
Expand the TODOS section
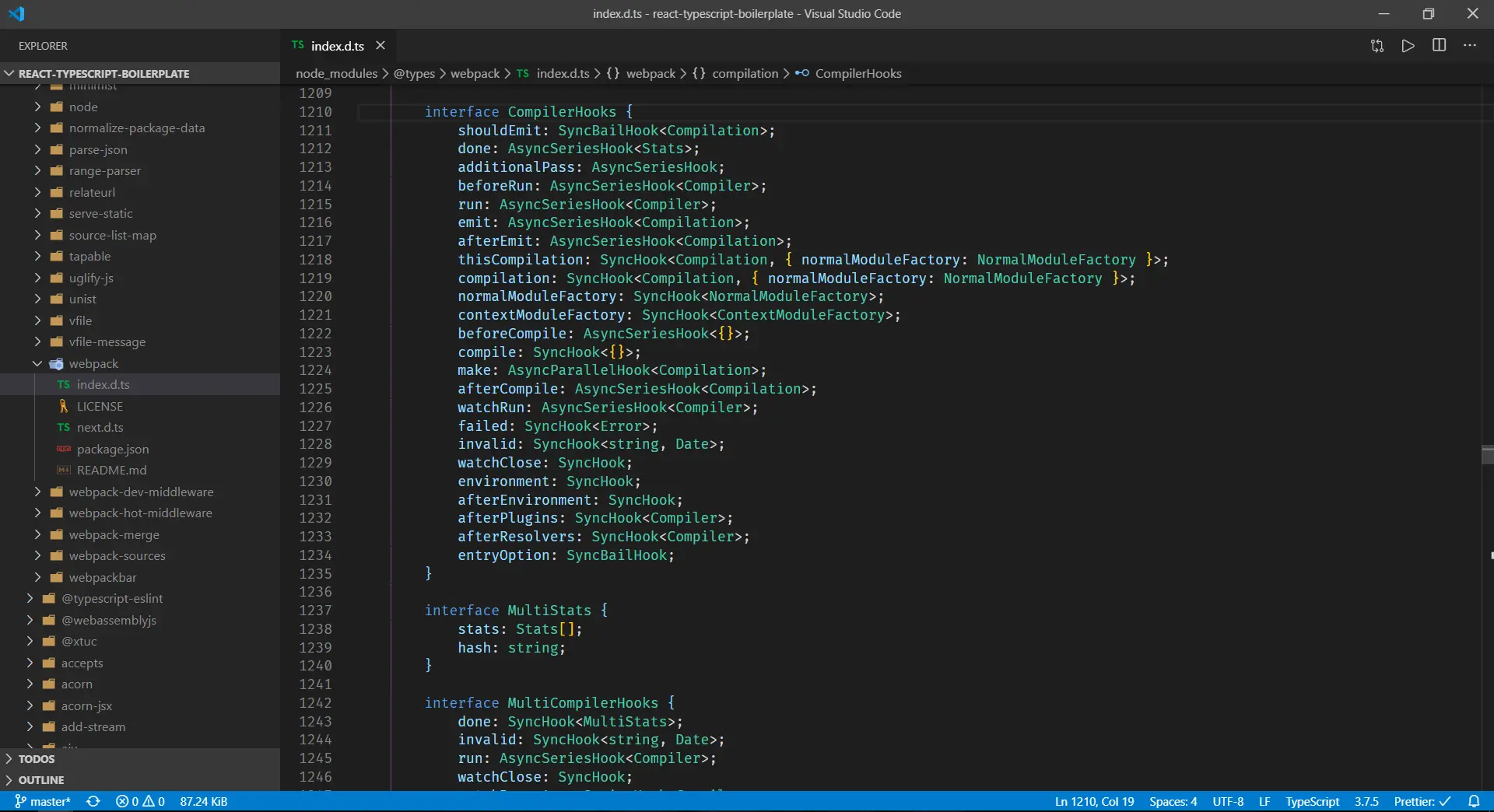click(140, 759)
